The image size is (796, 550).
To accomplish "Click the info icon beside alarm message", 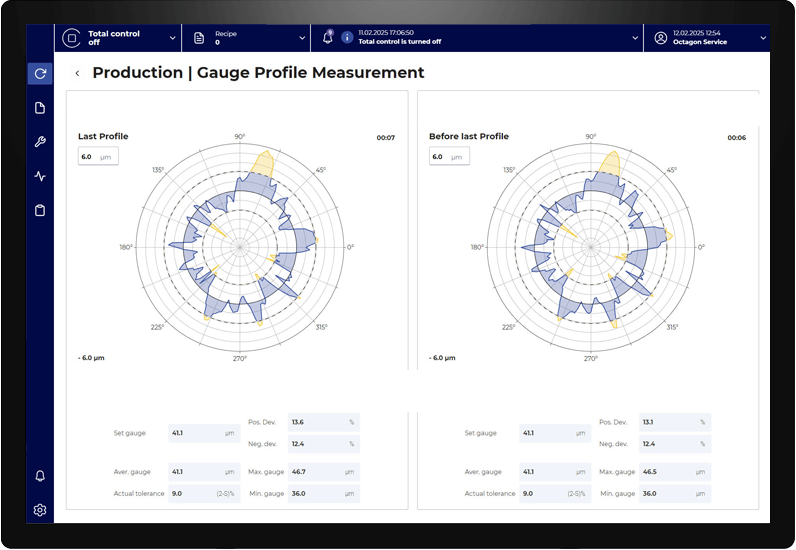I will tap(347, 38).
